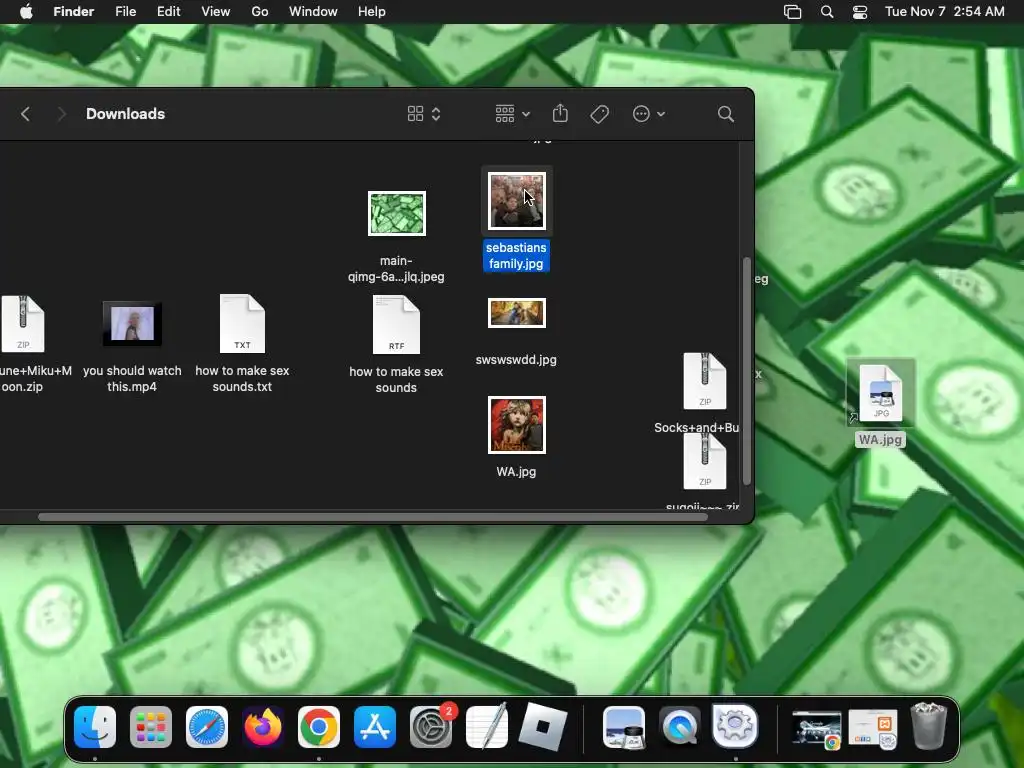The image size is (1024, 768).
Task: Open the icon view switcher
Action: coord(424,114)
